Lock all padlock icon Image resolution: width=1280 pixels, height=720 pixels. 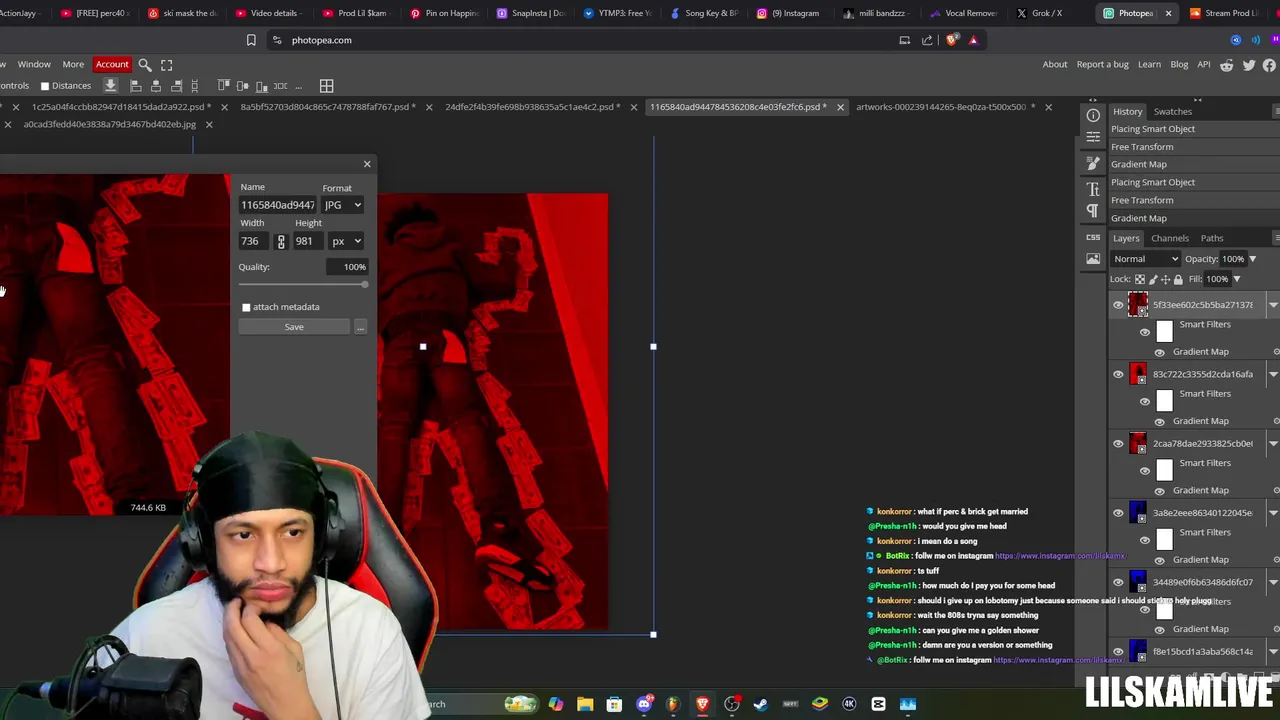tap(1178, 279)
